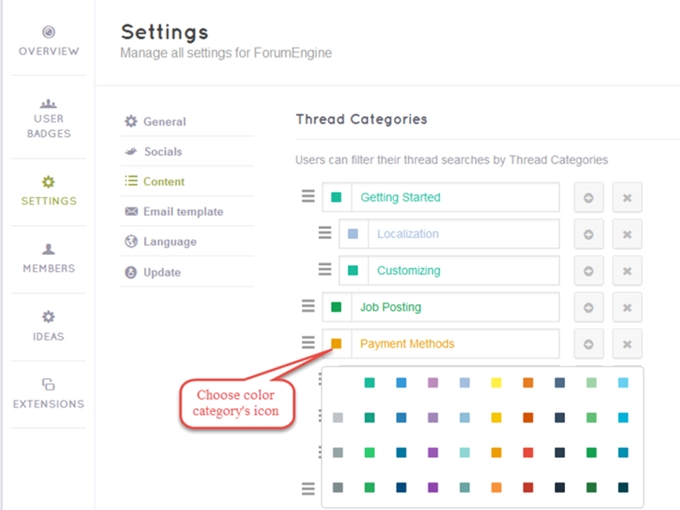Open the orange color icon for Payment Methods
Image resolution: width=680 pixels, height=510 pixels.
[336, 344]
